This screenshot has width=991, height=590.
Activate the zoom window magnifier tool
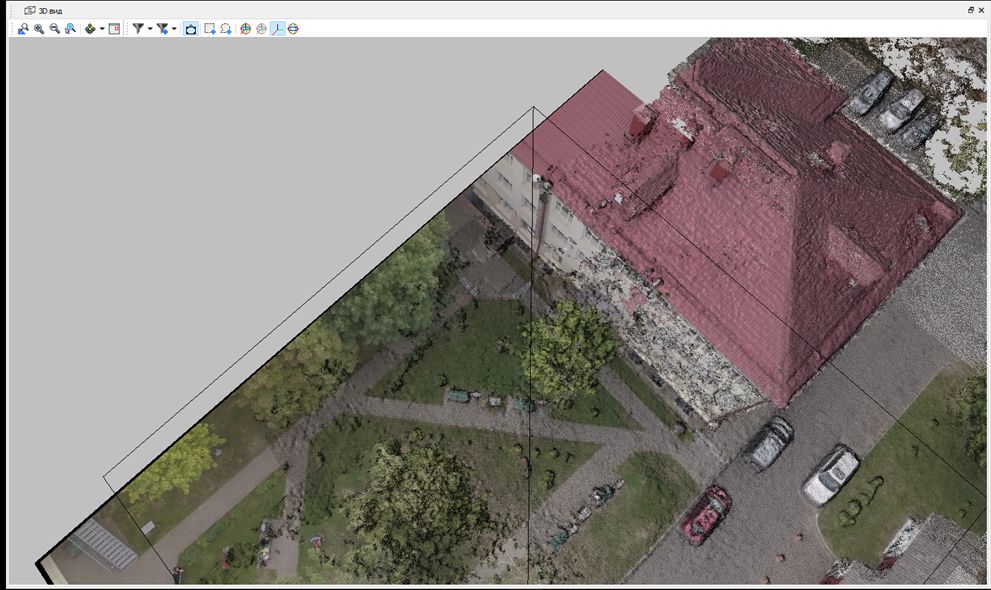pyautogui.click(x=70, y=29)
